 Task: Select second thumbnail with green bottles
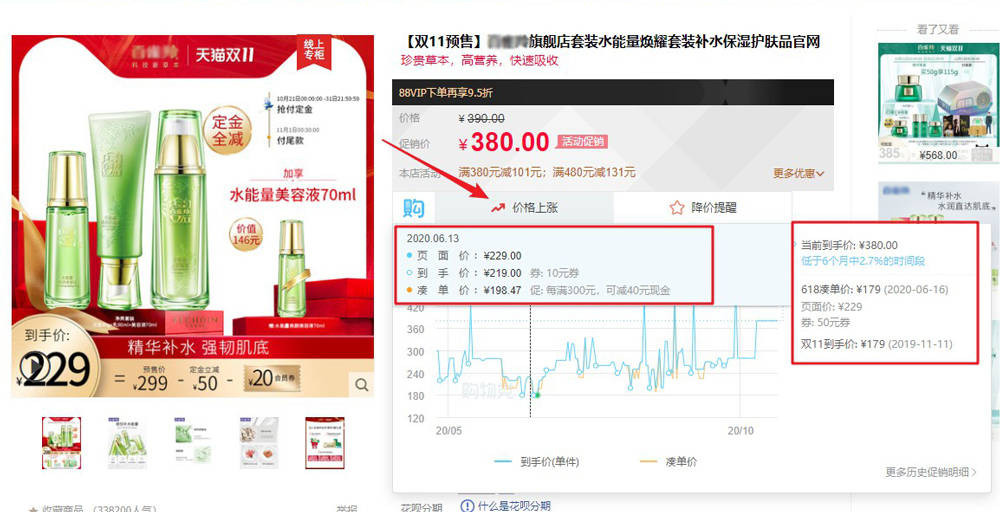click(x=127, y=443)
